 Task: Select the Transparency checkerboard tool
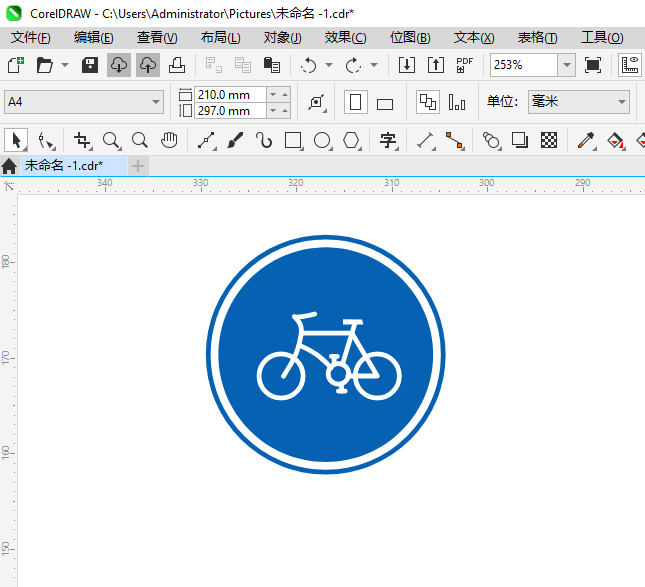tap(549, 141)
